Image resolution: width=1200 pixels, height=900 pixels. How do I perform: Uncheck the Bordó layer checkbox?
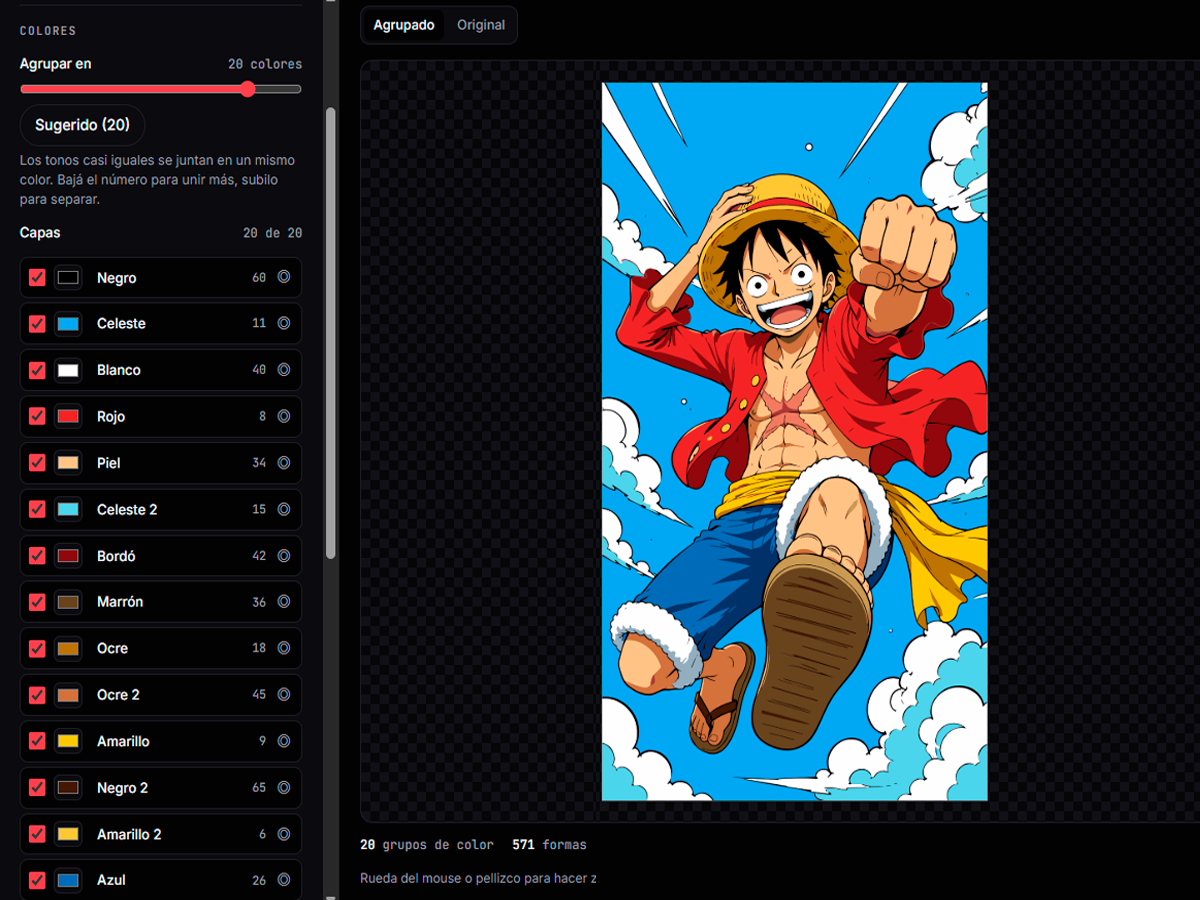click(37, 555)
